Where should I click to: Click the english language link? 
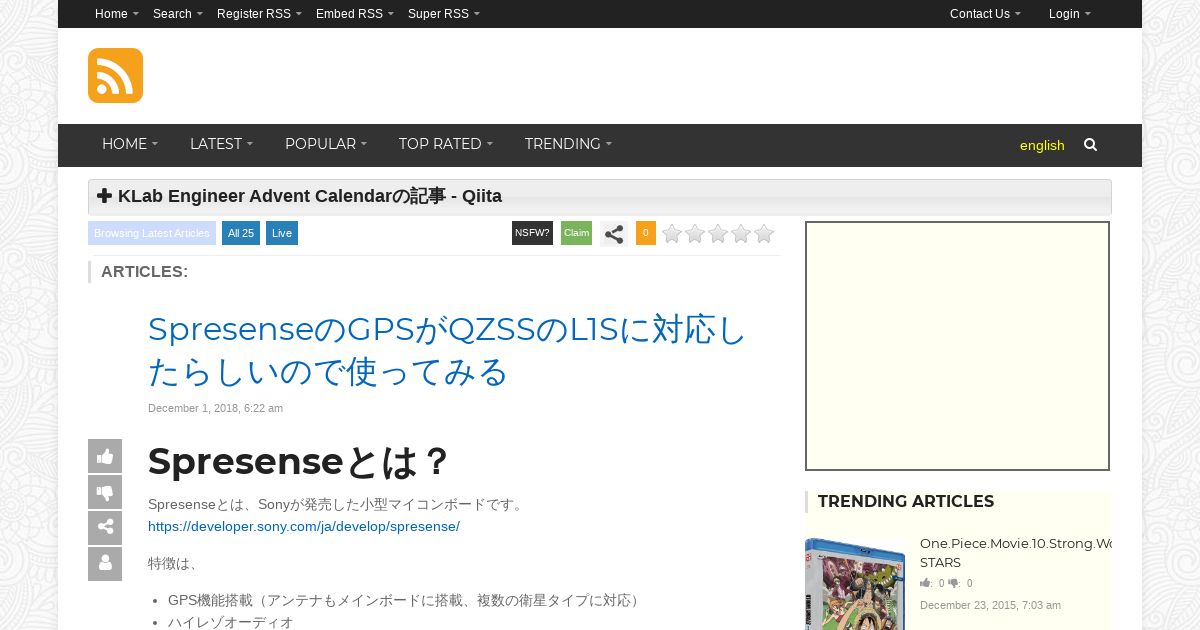point(1042,145)
